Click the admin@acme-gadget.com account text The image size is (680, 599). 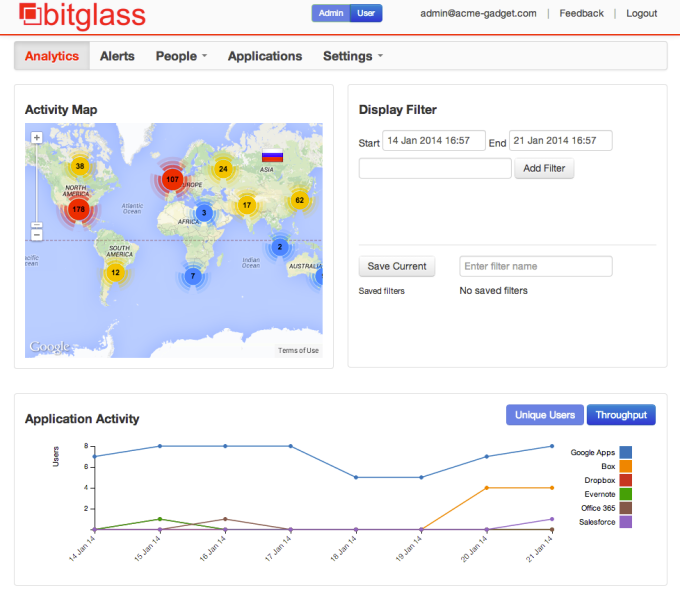point(478,13)
